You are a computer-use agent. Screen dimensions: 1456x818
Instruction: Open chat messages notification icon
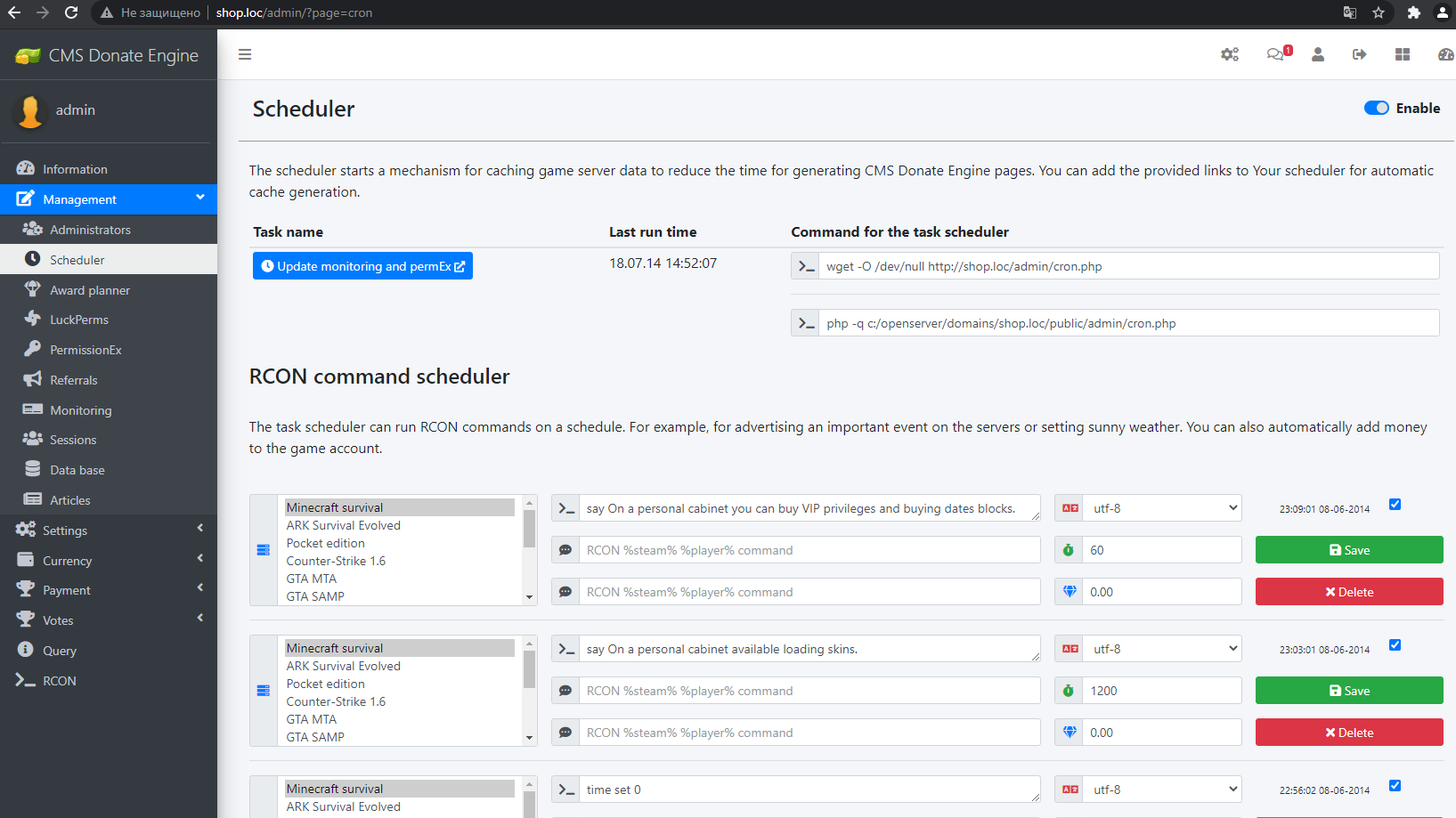(1276, 54)
